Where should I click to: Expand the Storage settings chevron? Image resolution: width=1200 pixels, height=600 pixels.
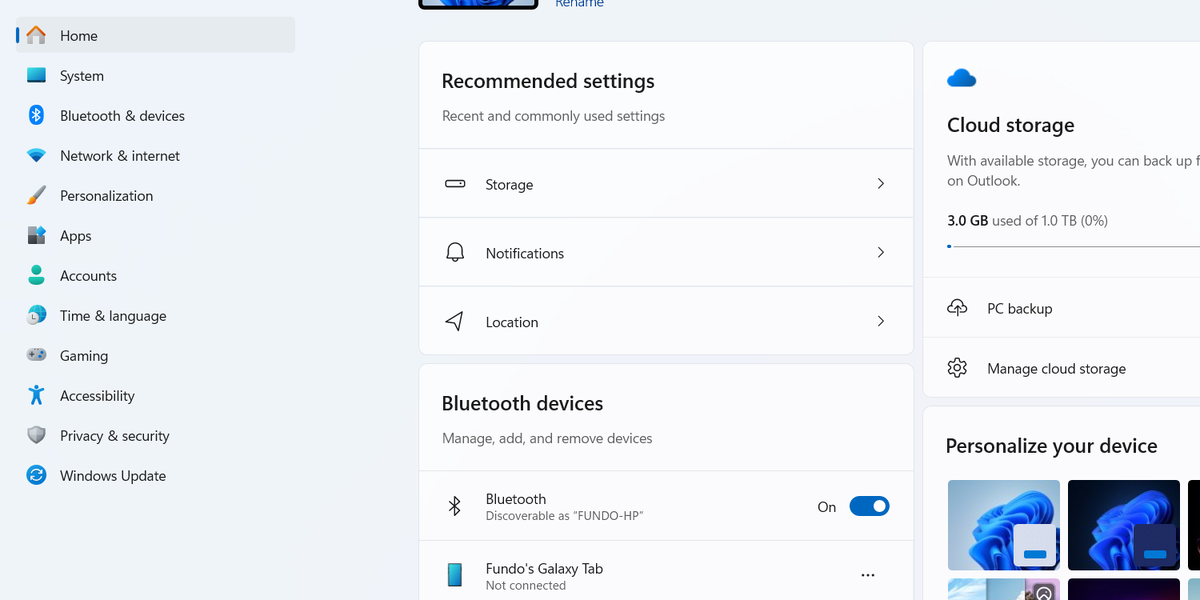coord(880,184)
